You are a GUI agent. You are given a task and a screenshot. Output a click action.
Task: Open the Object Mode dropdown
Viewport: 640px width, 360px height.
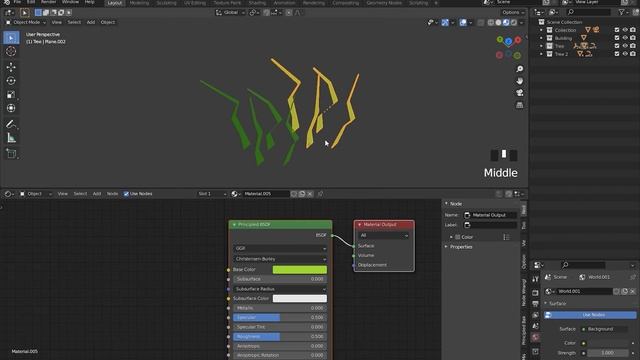26,22
